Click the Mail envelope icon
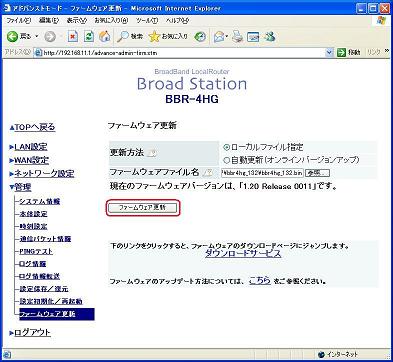Image resolution: width=393 pixels, height=362 pixels. click(219, 37)
